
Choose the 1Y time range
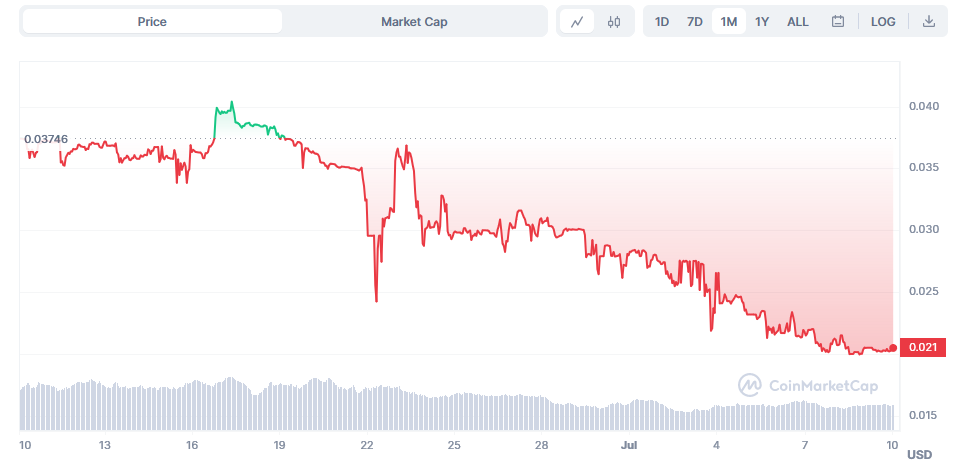coord(762,22)
